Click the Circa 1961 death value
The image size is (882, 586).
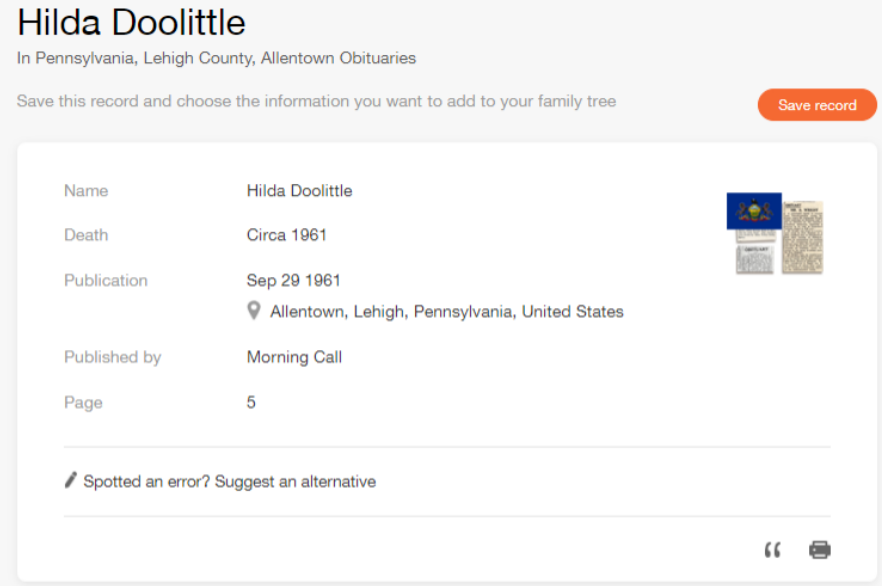tap(286, 235)
